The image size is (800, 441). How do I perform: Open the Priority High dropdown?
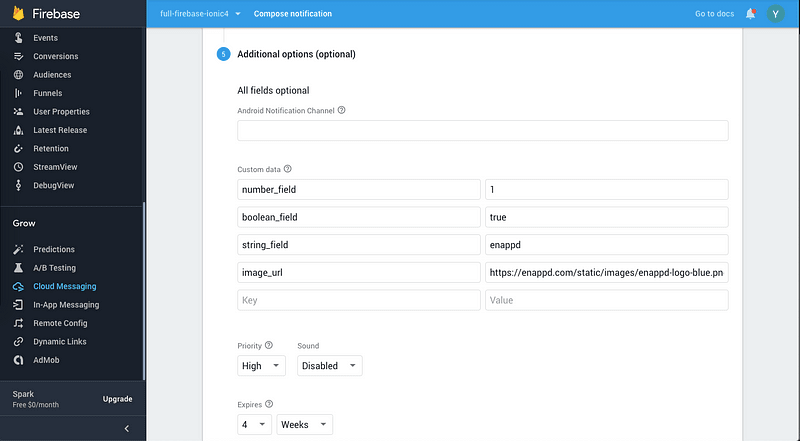[261, 365]
